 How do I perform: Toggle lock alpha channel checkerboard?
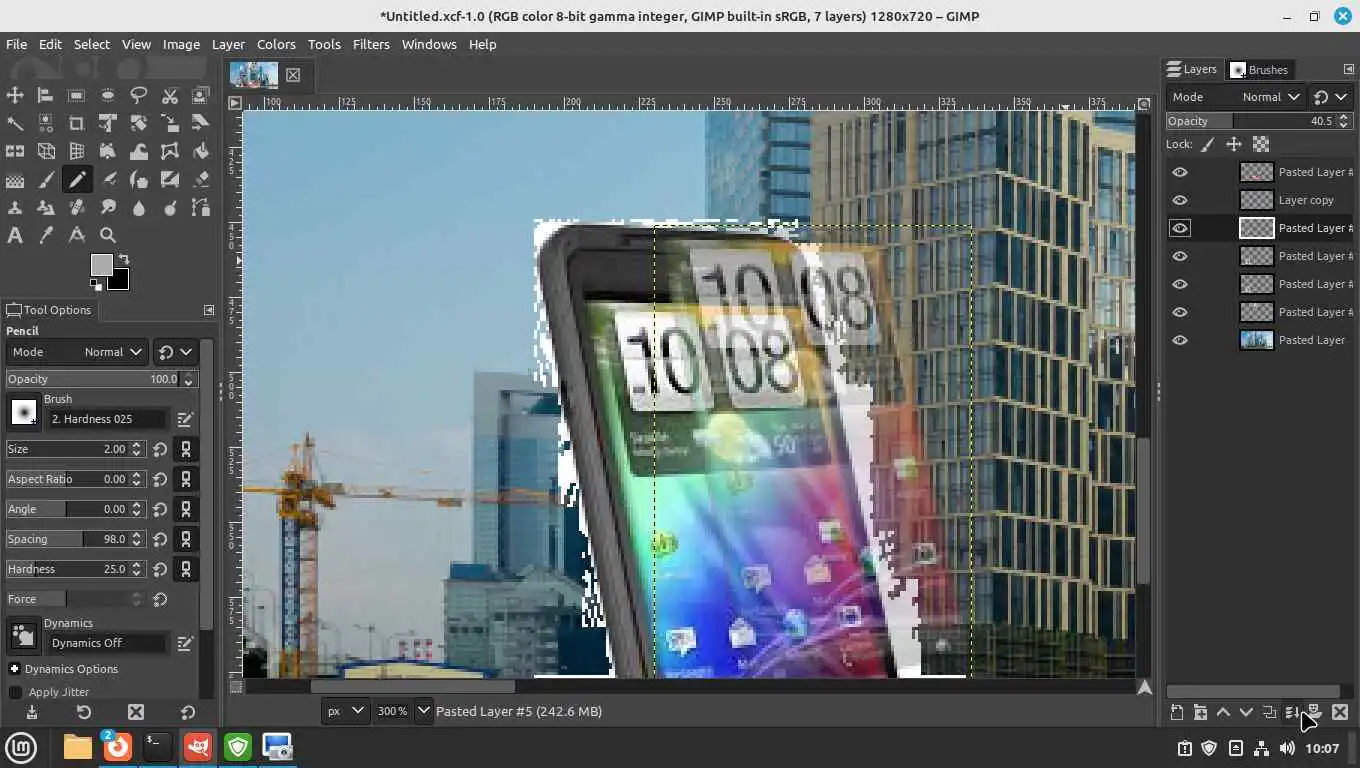pos(1261,144)
